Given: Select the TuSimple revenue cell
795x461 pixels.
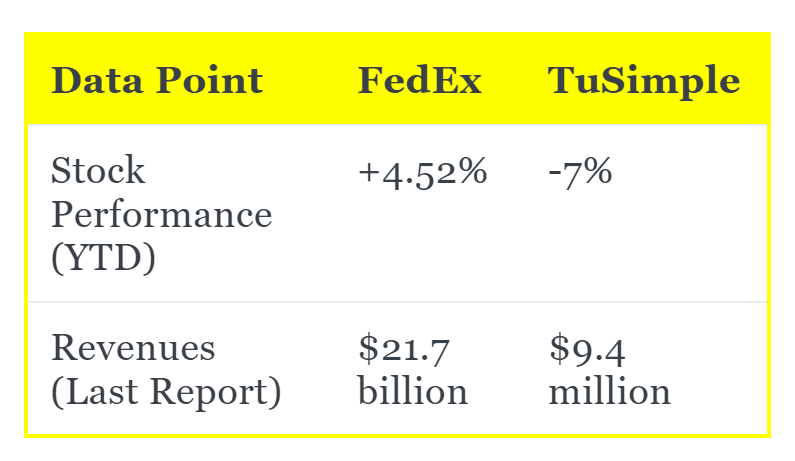Looking at the screenshot, I should [640, 370].
